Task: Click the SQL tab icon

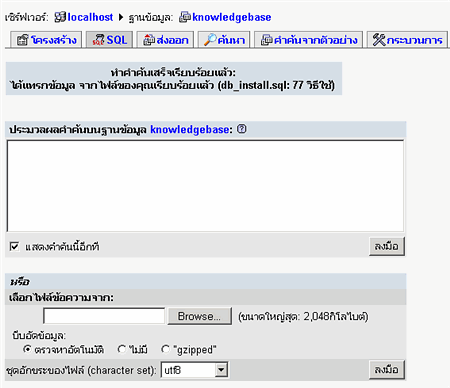Action: point(98,40)
